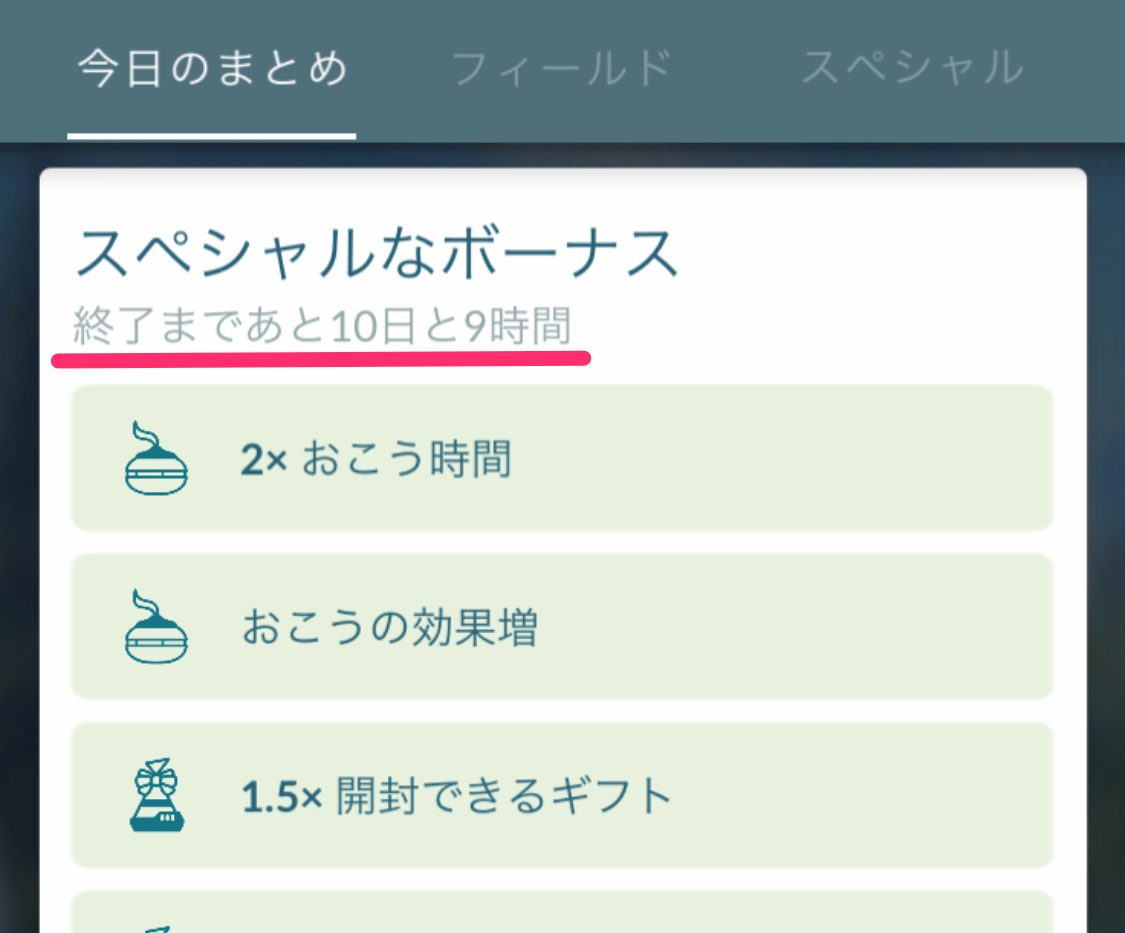Click the empty right side of 開封できるギフト card

click(x=861, y=795)
